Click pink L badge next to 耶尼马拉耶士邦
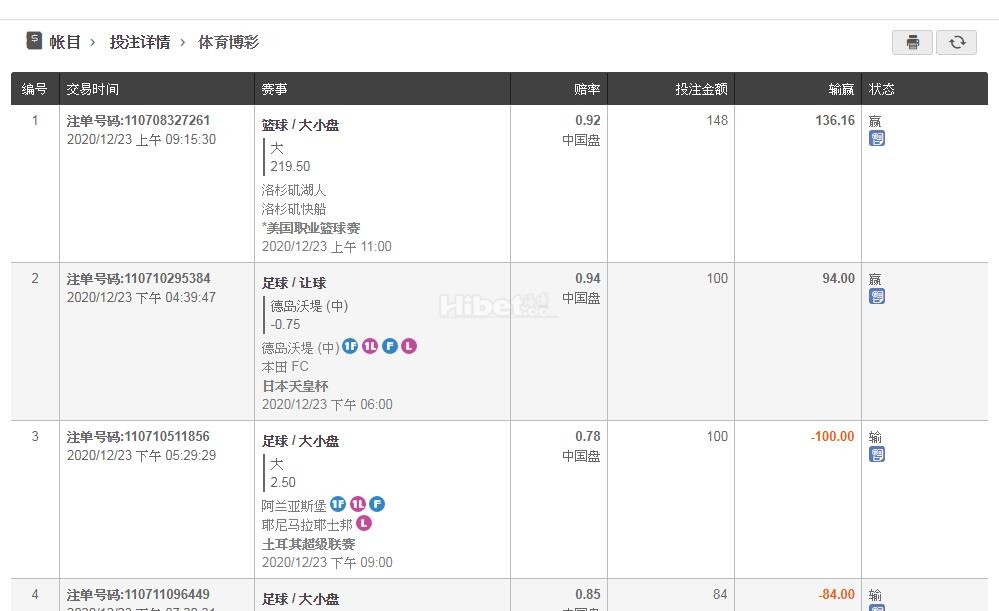This screenshot has height=611, width=999. pos(364,523)
